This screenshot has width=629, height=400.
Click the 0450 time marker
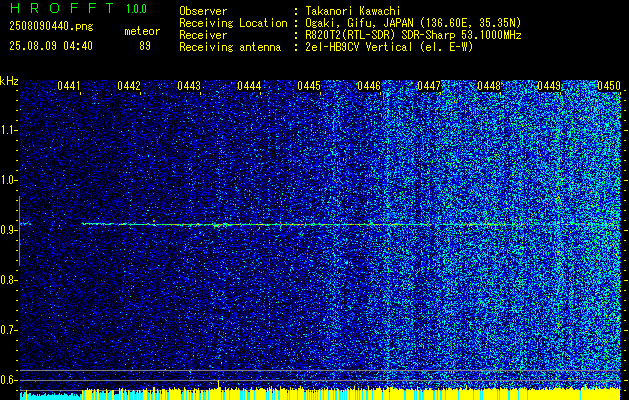609,86
